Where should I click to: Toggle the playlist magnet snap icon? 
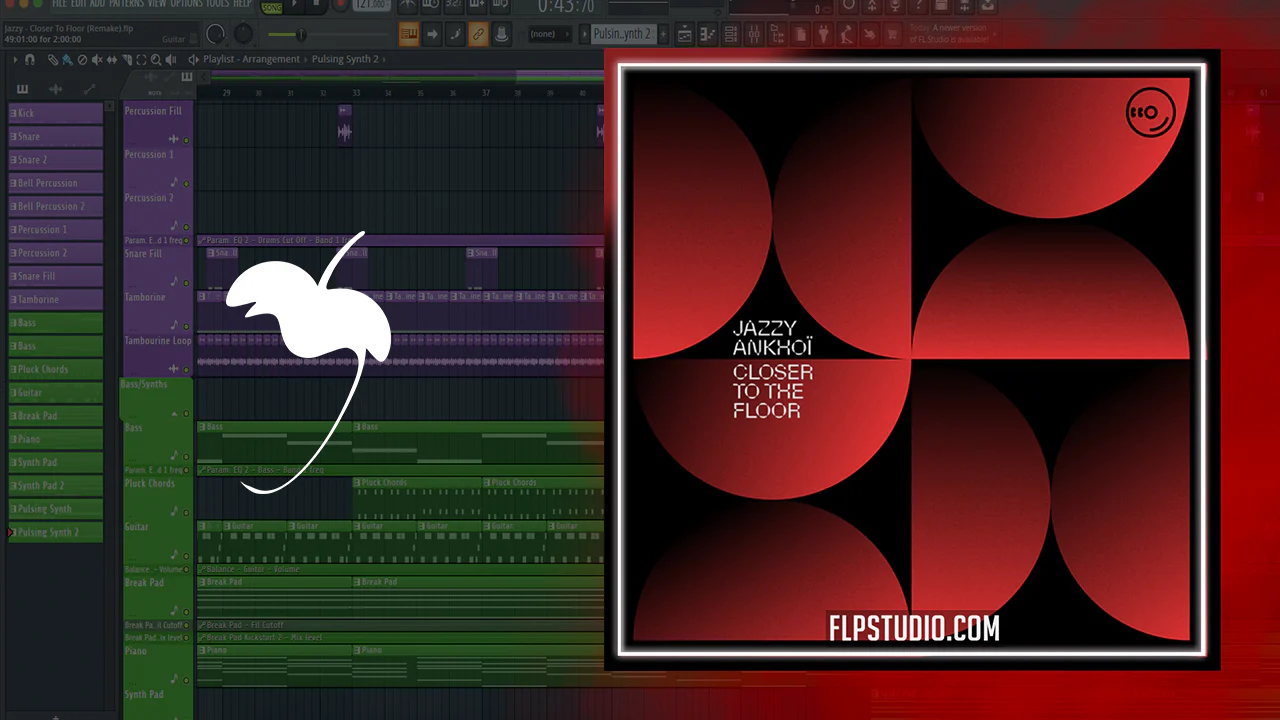pos(30,60)
